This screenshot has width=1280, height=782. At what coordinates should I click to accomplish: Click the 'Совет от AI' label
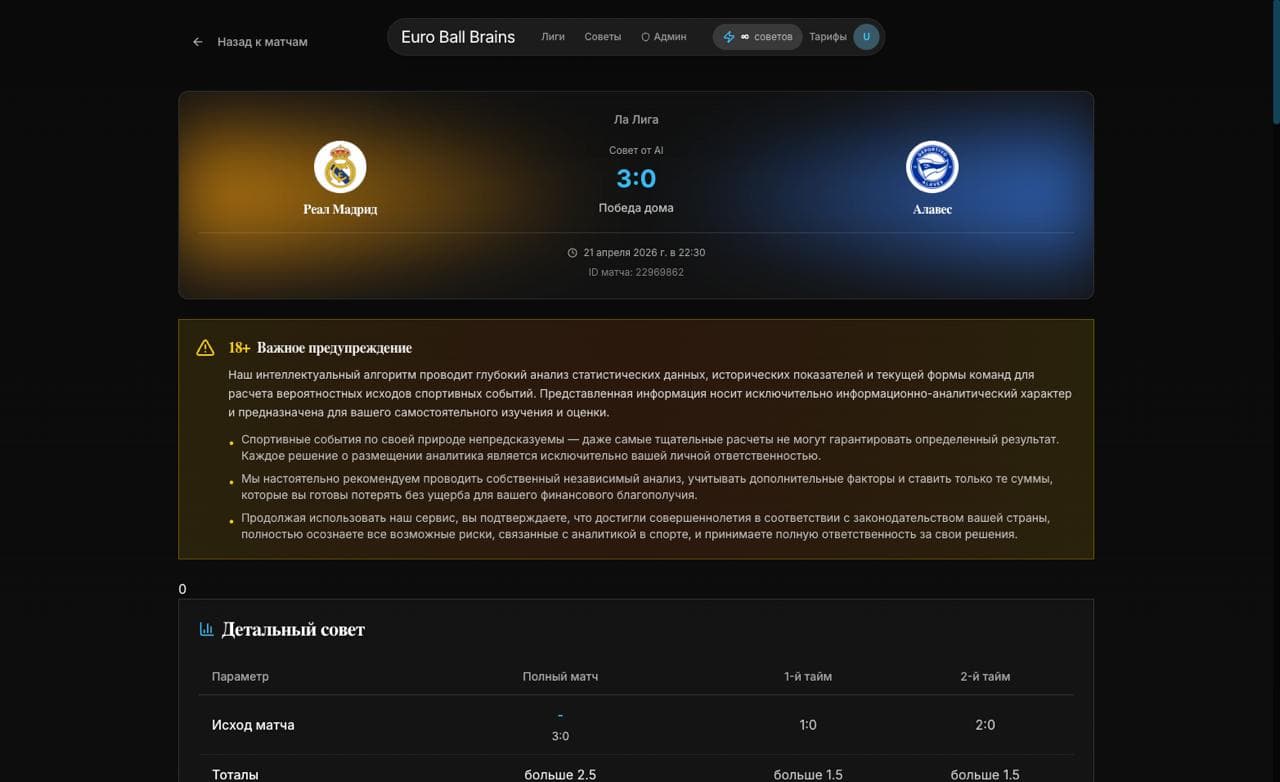click(x=636, y=150)
